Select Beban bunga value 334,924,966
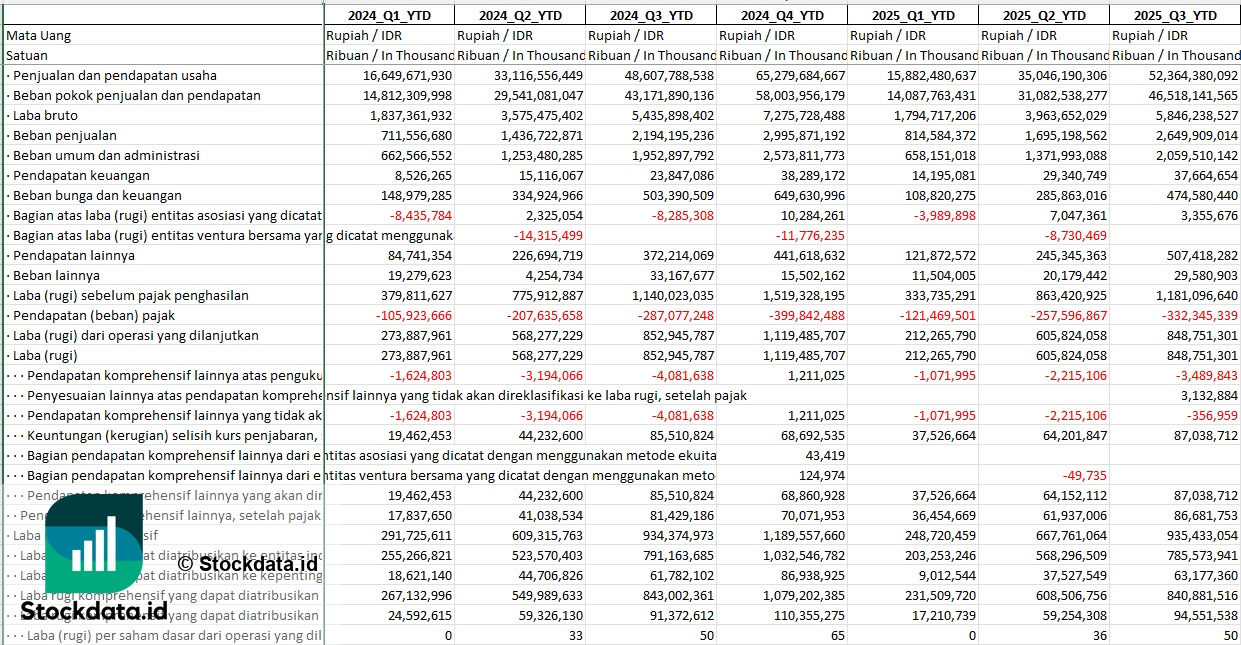The width and height of the screenshot is (1241, 645). pos(547,195)
